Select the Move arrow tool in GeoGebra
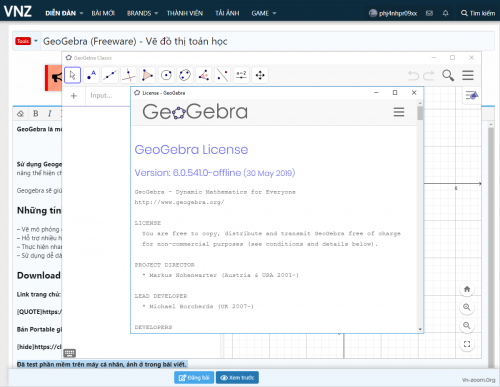Screen dimensions: 500x387 (x=72, y=75)
